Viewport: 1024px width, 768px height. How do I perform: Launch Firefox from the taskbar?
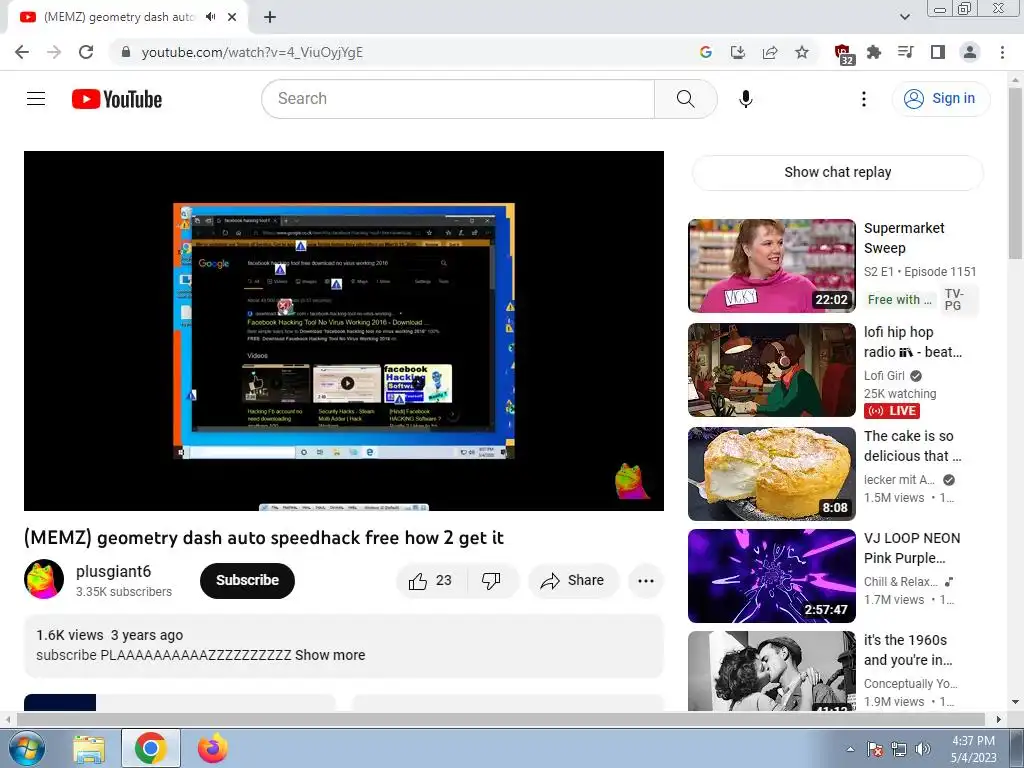212,749
